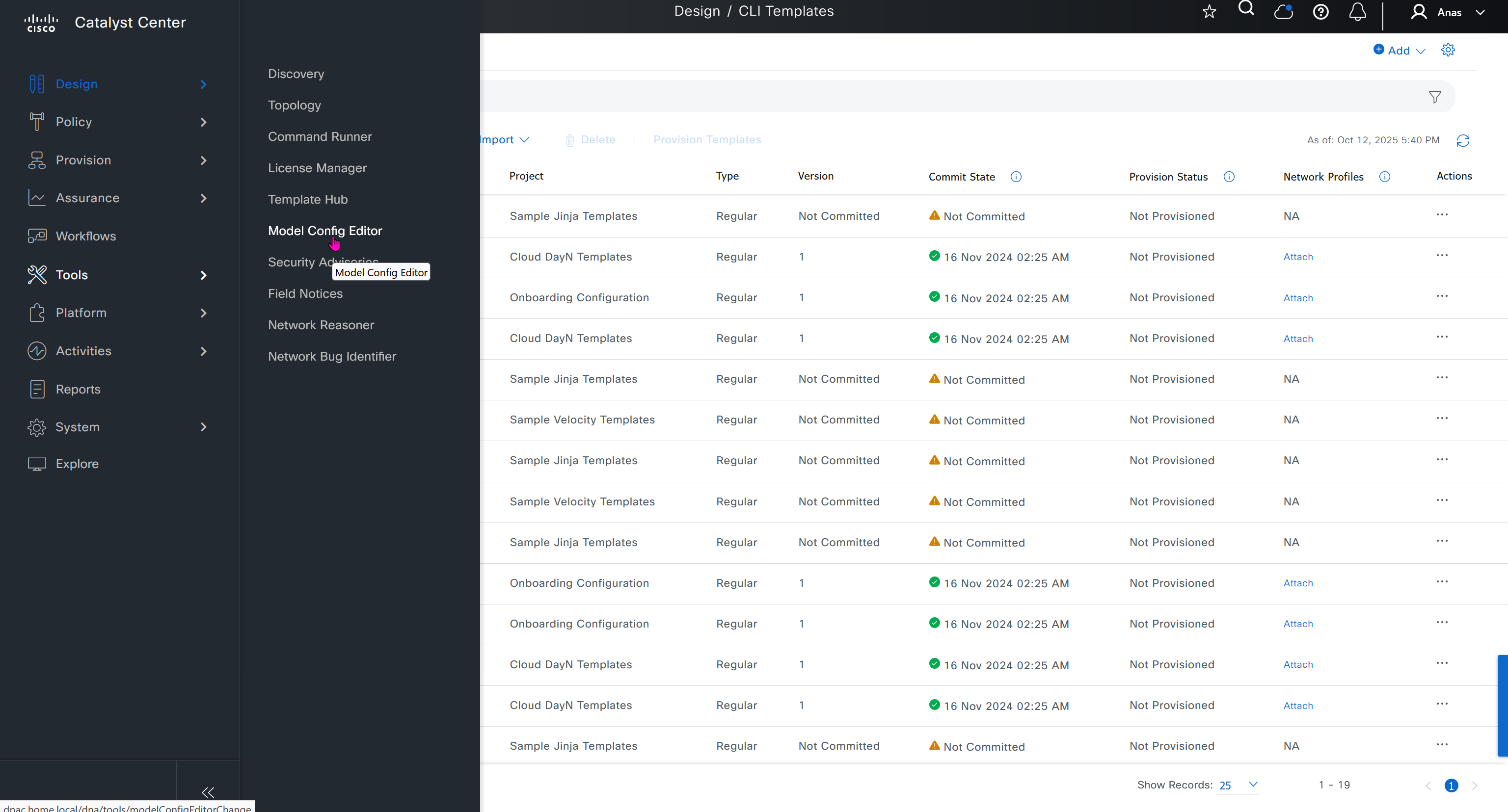
Task: Click the cloud status icon
Action: 1283,12
